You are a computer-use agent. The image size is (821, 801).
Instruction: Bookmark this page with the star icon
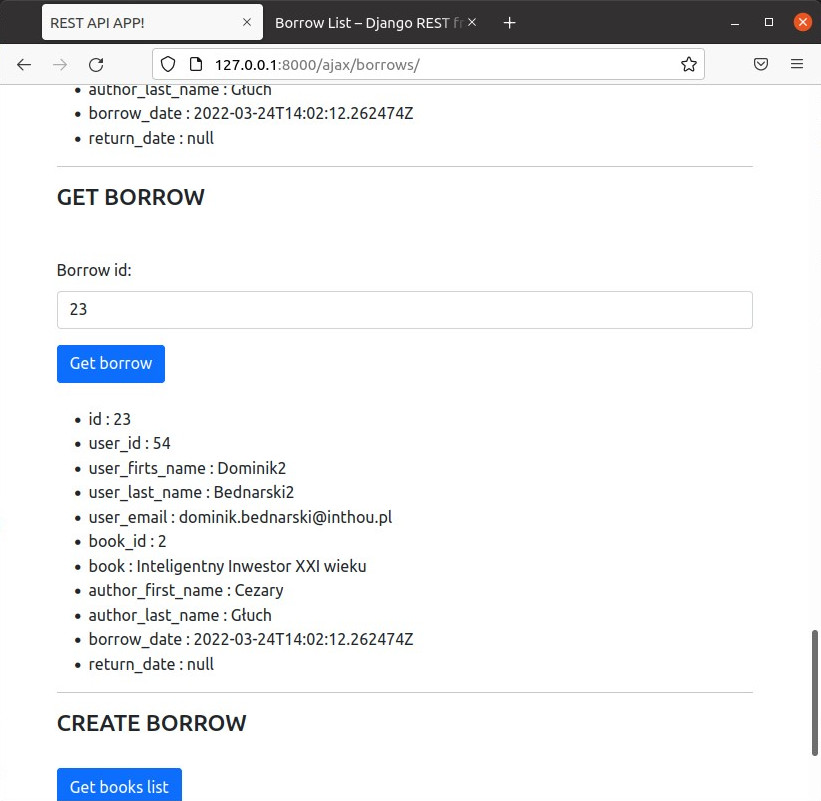pos(688,64)
